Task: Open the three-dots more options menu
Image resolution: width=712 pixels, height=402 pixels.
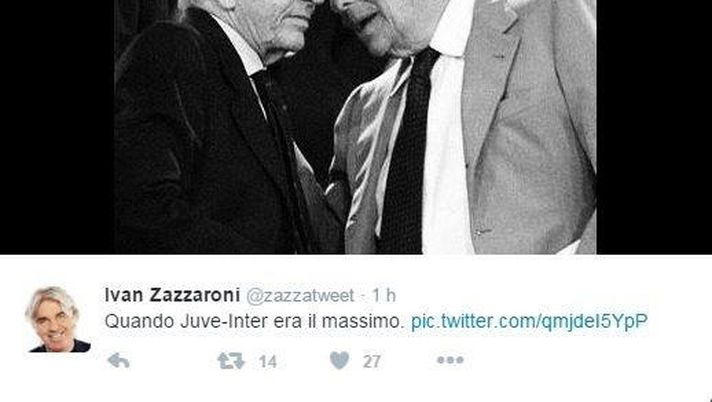Action: [x=450, y=360]
